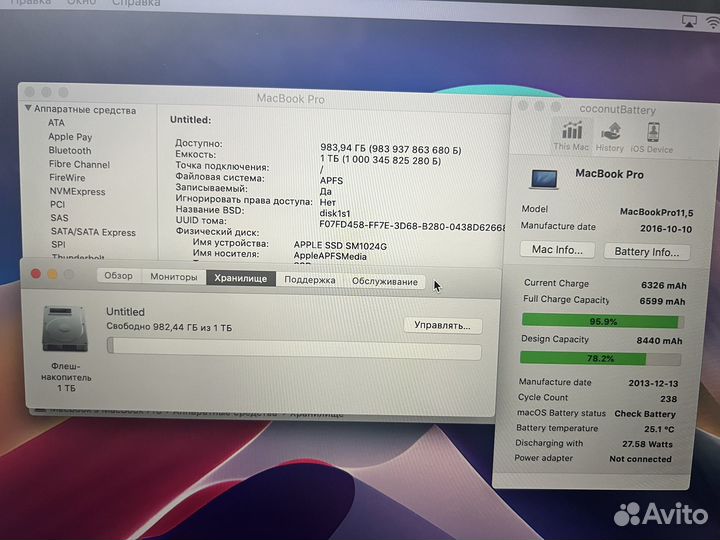
Task: Click the AppleAPFSMedia value
Action: [x=330, y=256]
